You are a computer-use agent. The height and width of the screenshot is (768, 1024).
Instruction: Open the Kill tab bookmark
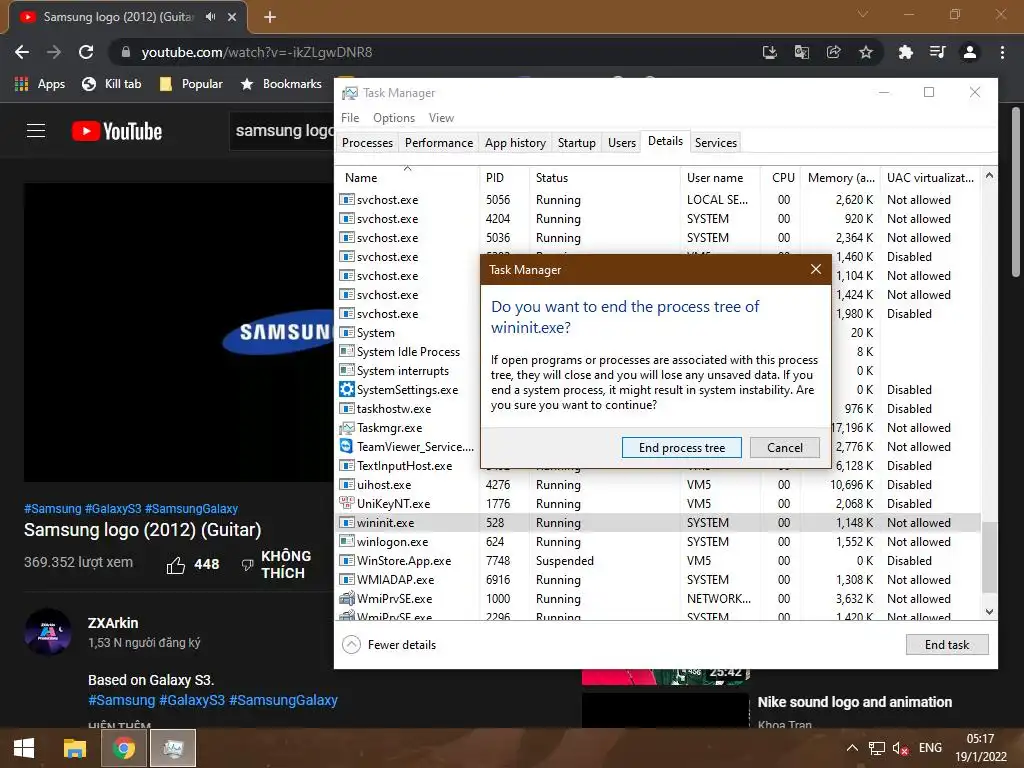pos(112,84)
